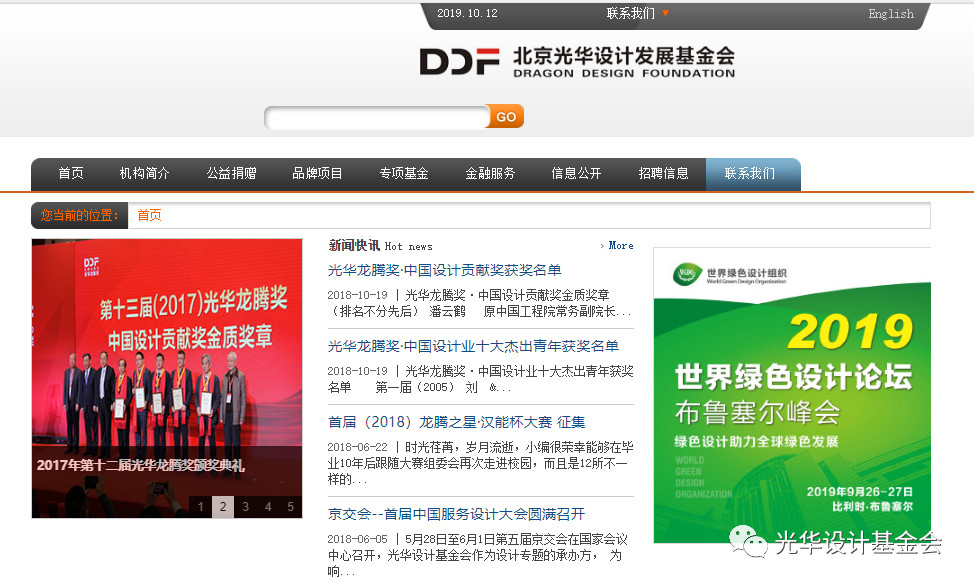Open the 联系我们 dropdown arrow in top bar

[666, 13]
